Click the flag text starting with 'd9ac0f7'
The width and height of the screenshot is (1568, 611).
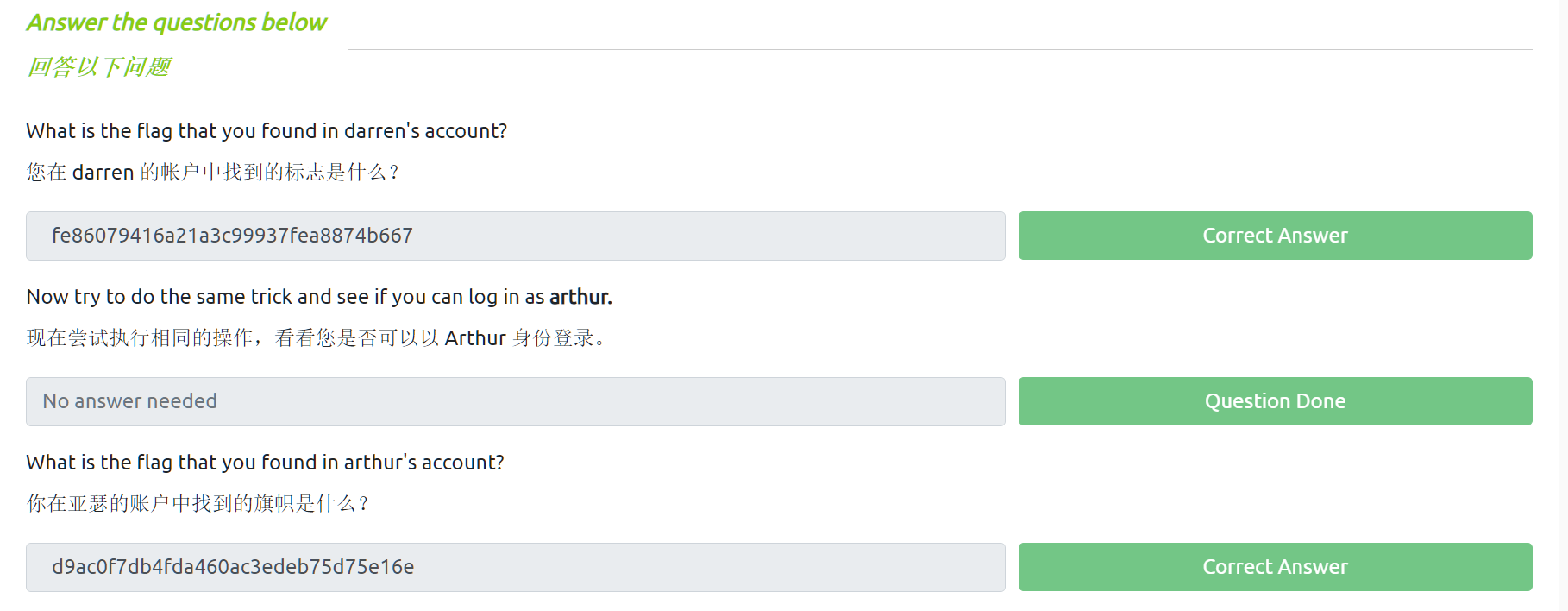click(x=233, y=567)
